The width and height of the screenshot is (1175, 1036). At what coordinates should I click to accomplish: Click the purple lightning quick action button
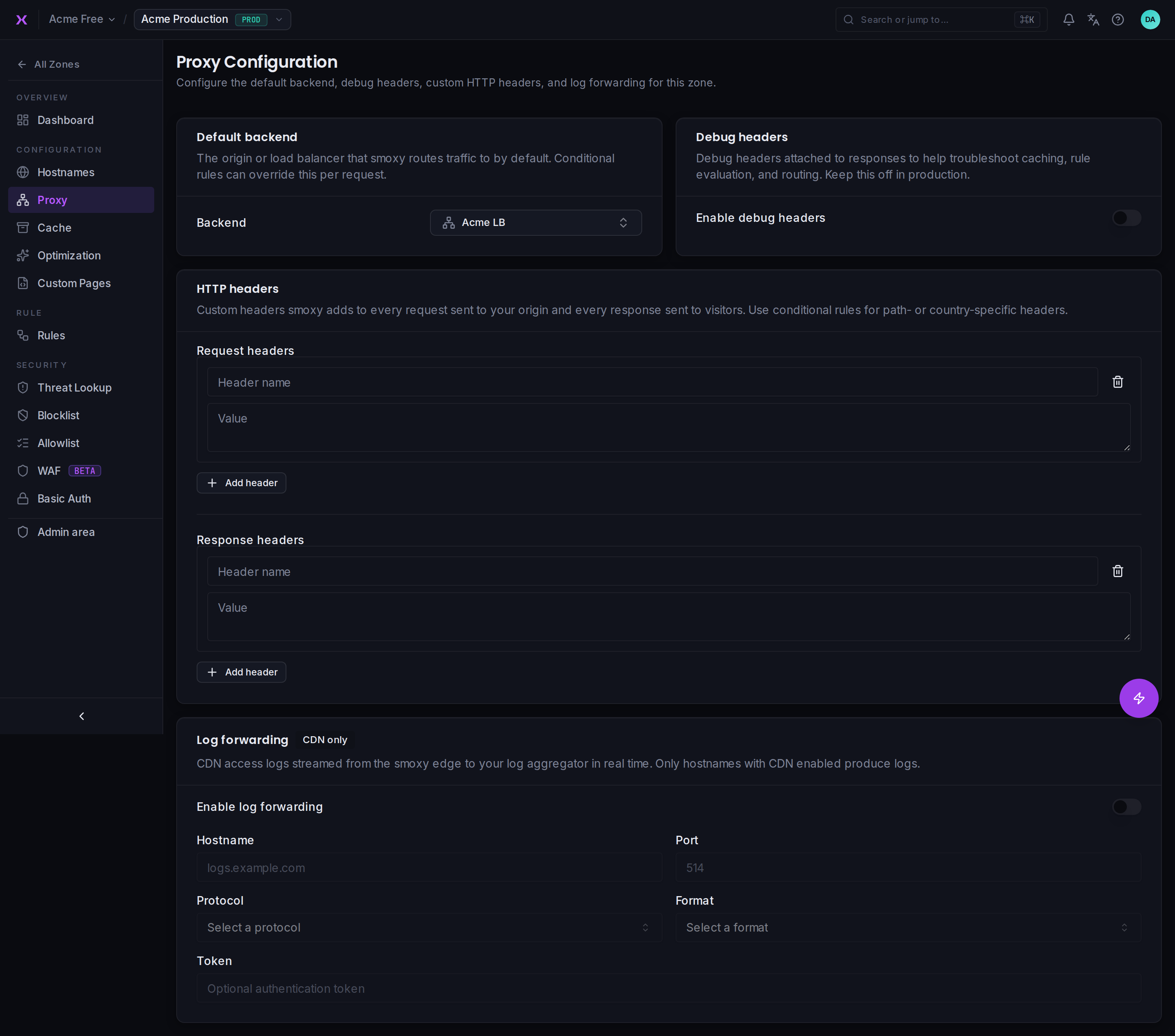pyautogui.click(x=1139, y=698)
